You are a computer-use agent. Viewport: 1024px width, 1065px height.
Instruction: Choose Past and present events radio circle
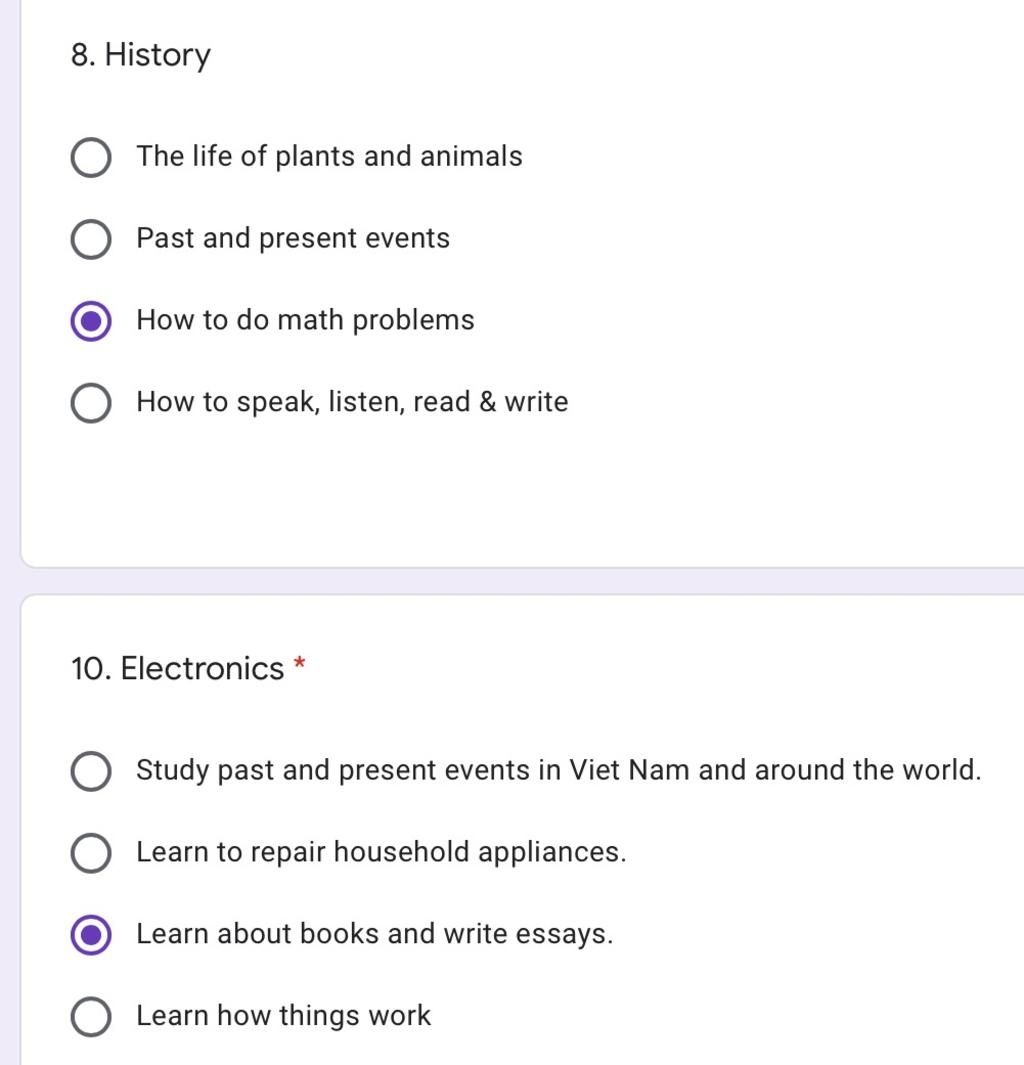pyautogui.click(x=91, y=239)
